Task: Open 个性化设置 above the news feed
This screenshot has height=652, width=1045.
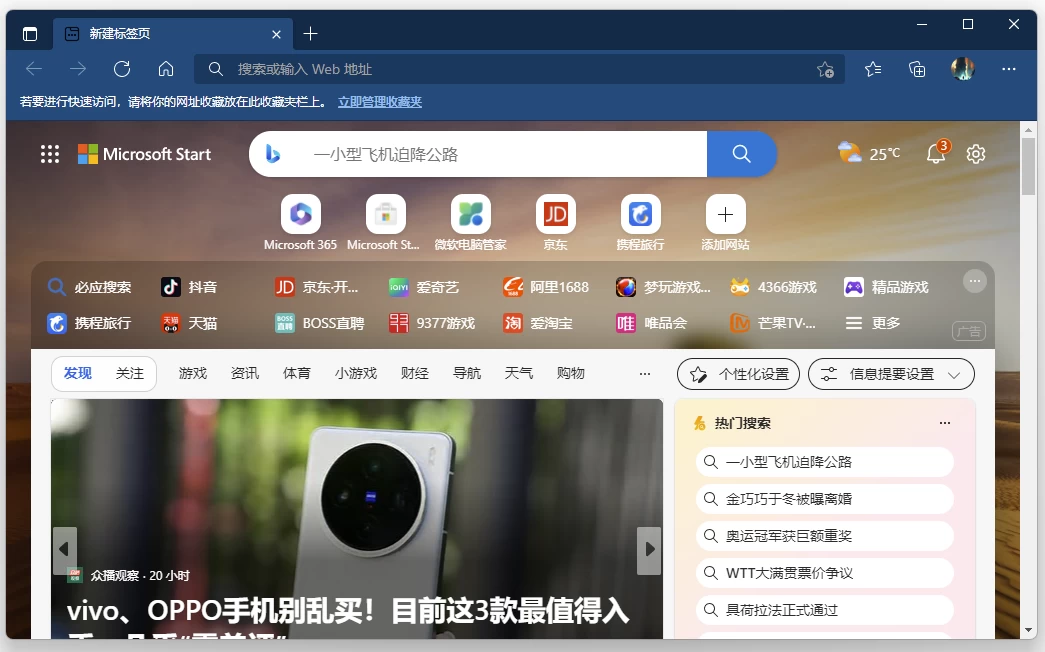Action: pos(737,373)
